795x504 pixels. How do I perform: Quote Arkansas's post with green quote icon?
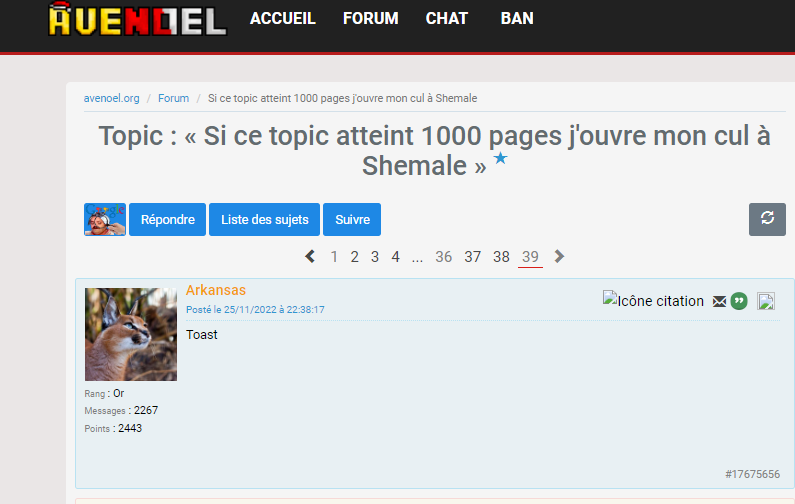pos(739,301)
